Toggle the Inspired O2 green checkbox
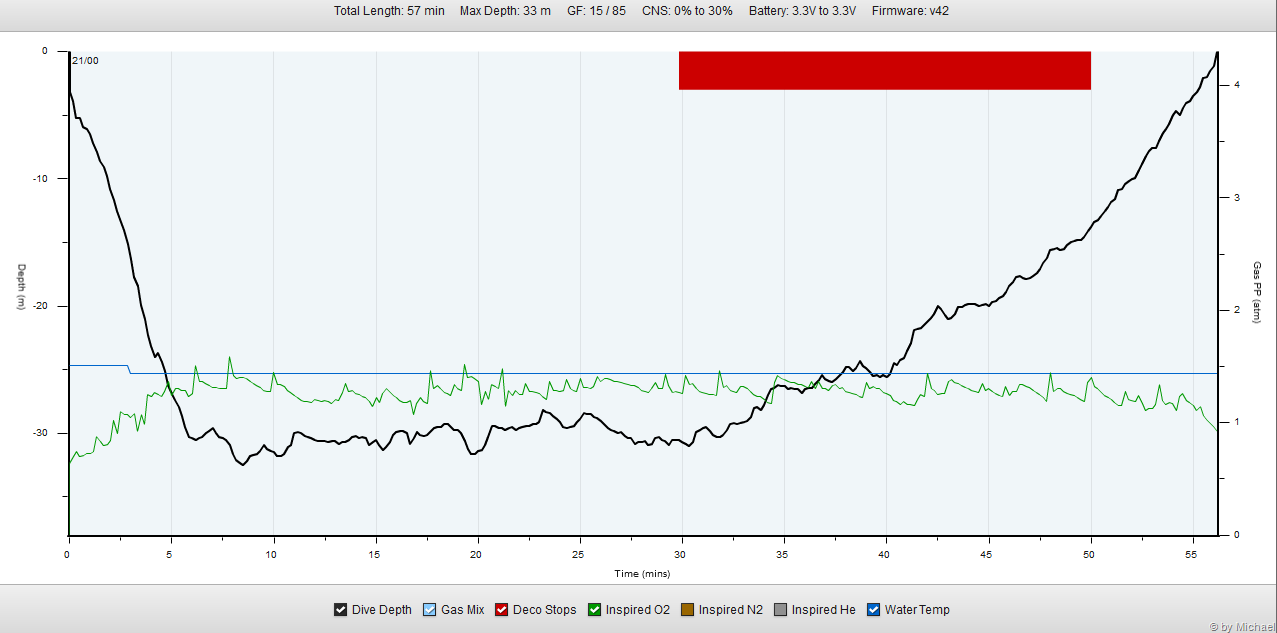The width and height of the screenshot is (1277, 633). click(x=594, y=610)
